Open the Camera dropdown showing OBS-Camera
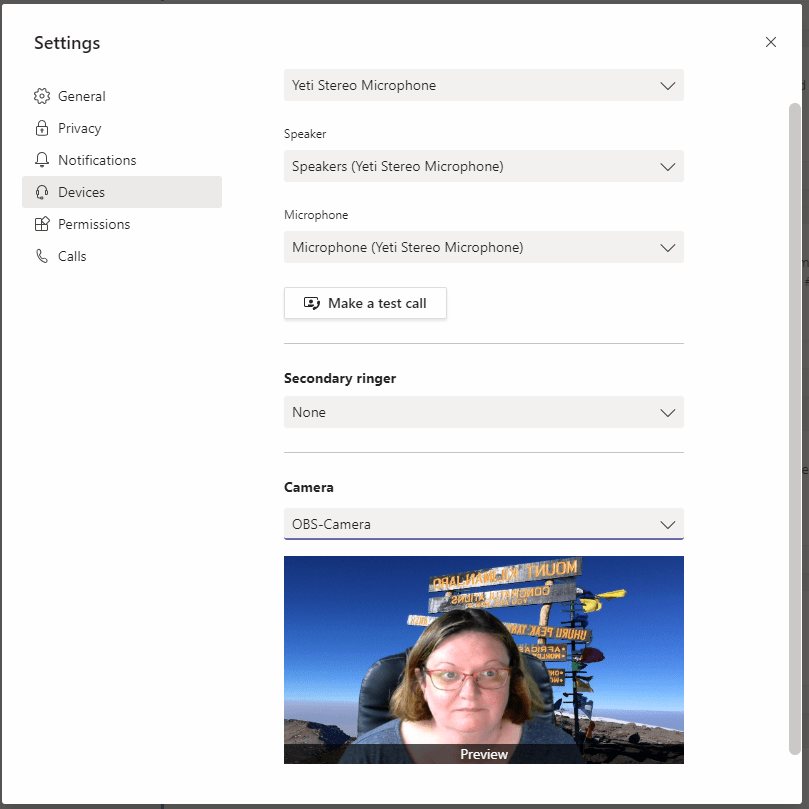The image size is (809, 809). click(483, 524)
